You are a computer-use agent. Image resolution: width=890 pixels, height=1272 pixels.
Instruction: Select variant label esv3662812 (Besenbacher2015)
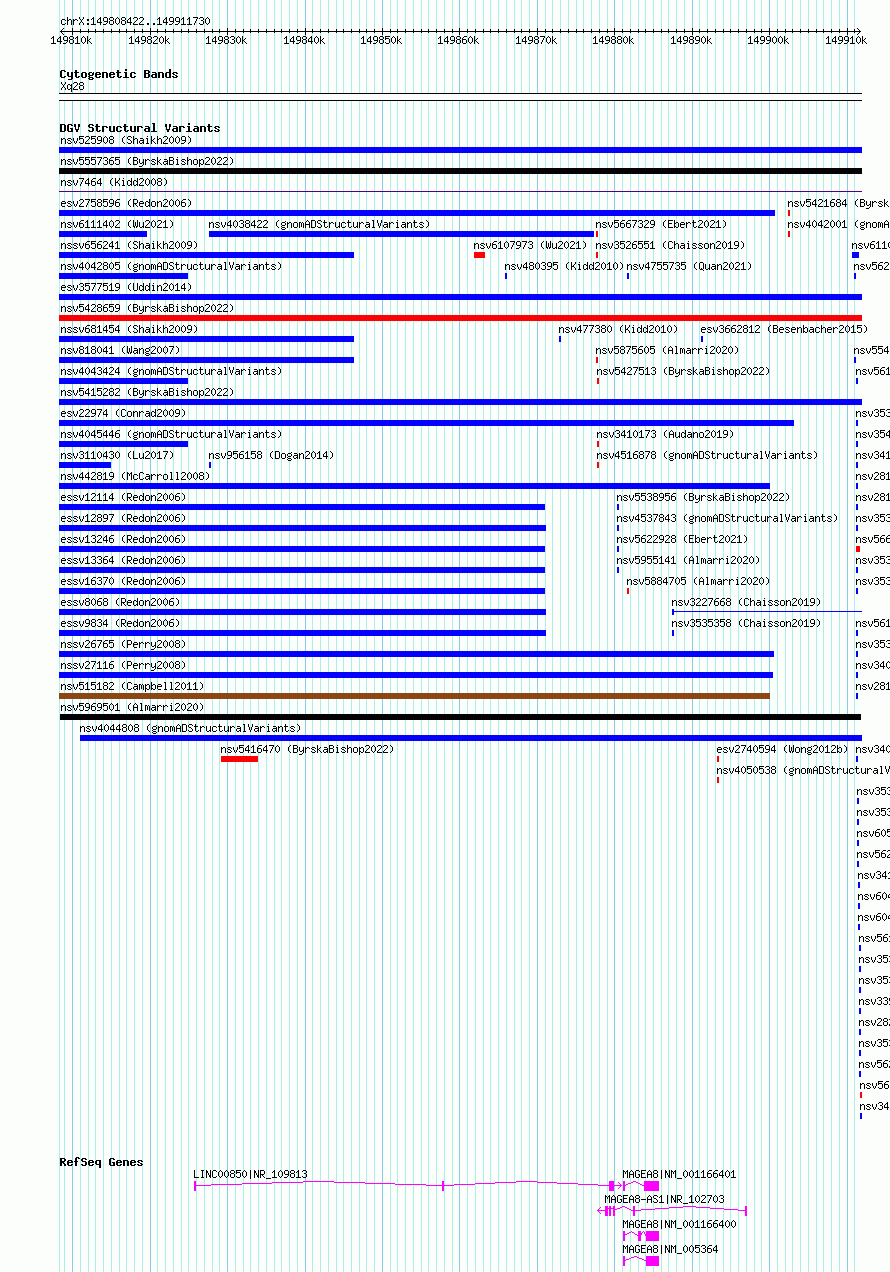point(784,329)
